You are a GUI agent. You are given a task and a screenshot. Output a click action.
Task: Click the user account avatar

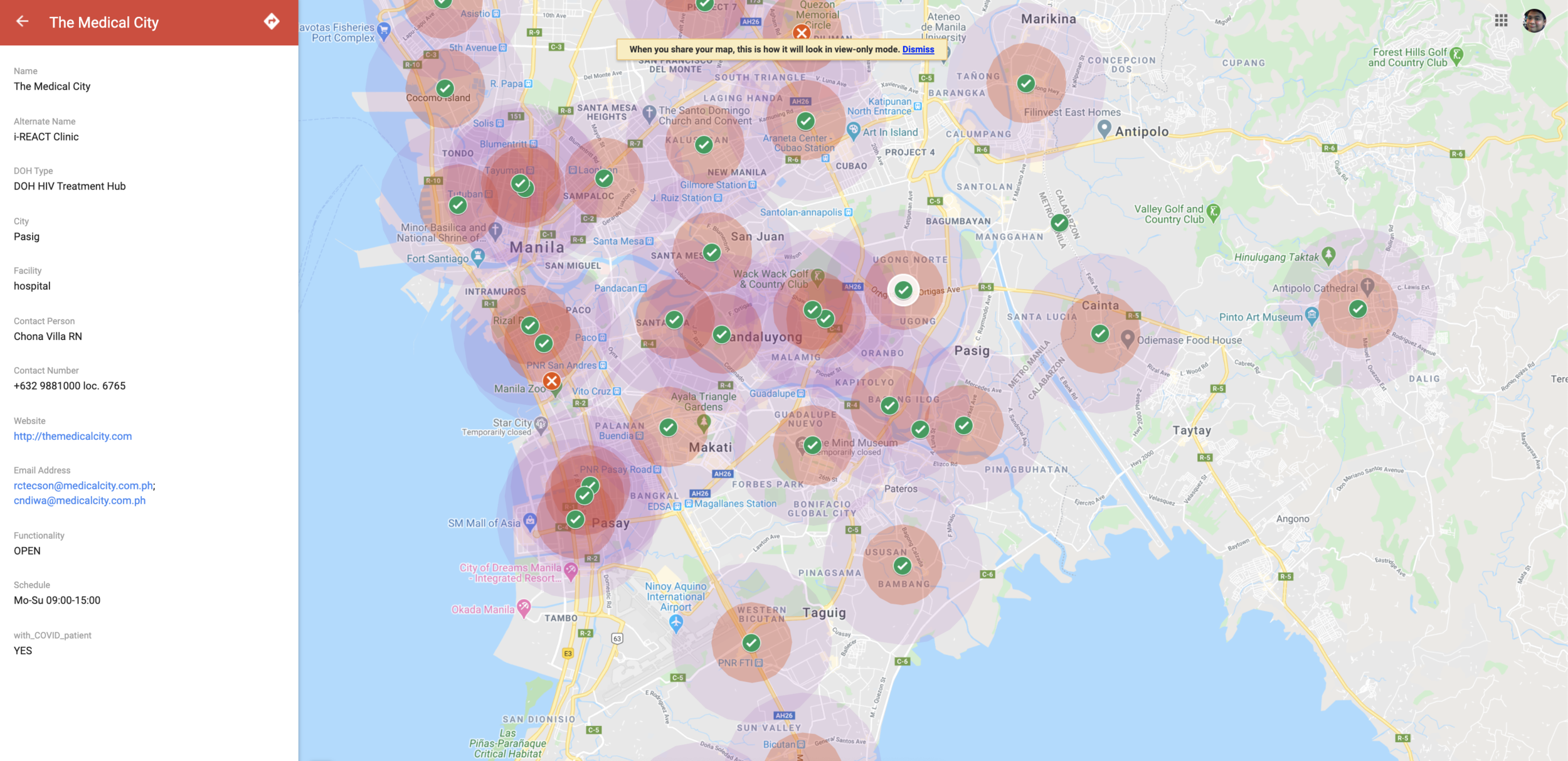click(x=1534, y=21)
